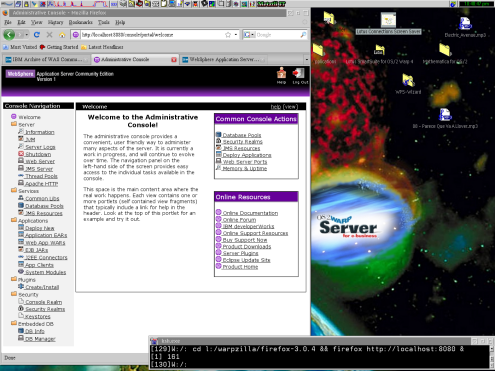
Task: Open the Database Pools link in Common Actions
Action: [242, 135]
